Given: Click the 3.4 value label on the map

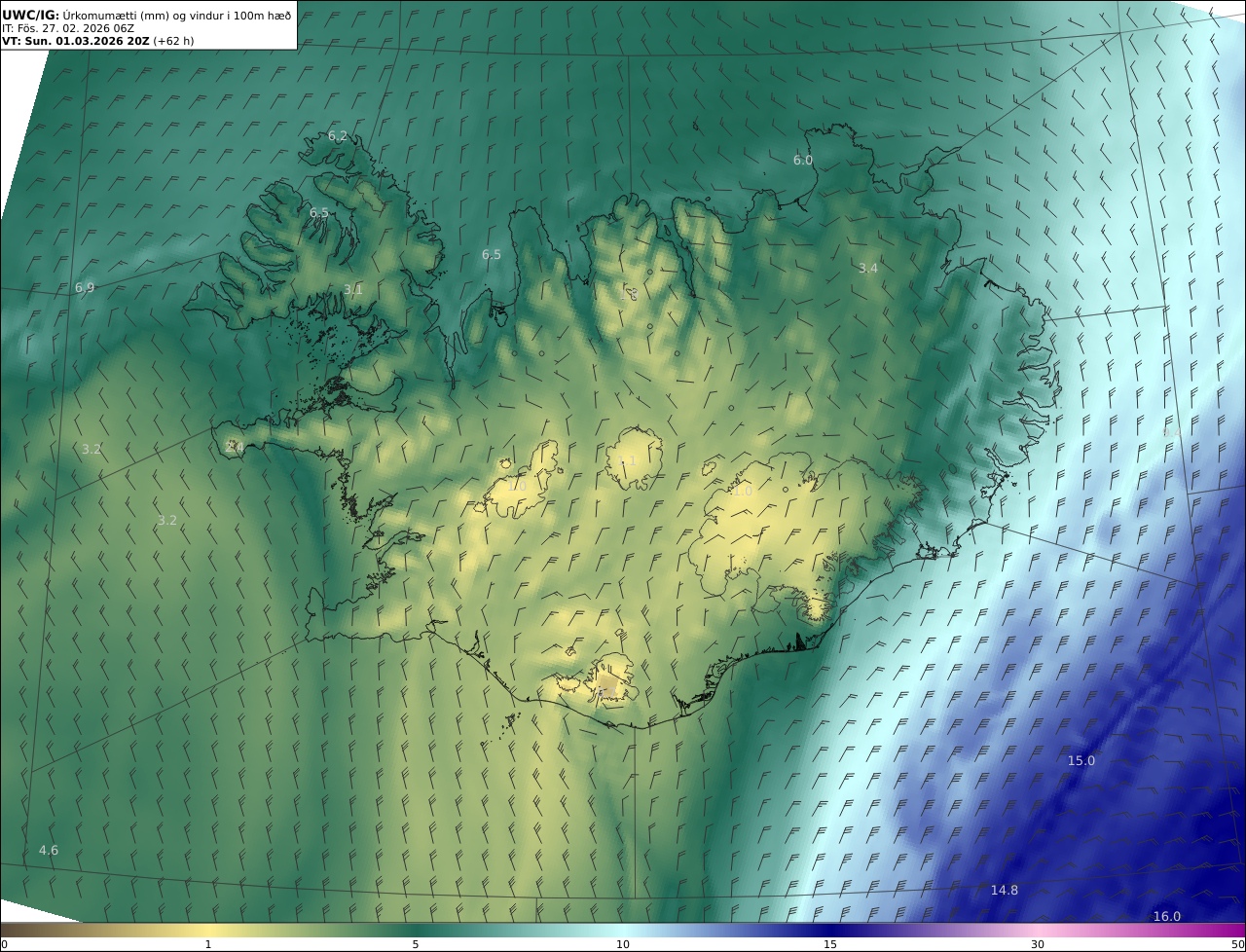Looking at the screenshot, I should tap(868, 268).
